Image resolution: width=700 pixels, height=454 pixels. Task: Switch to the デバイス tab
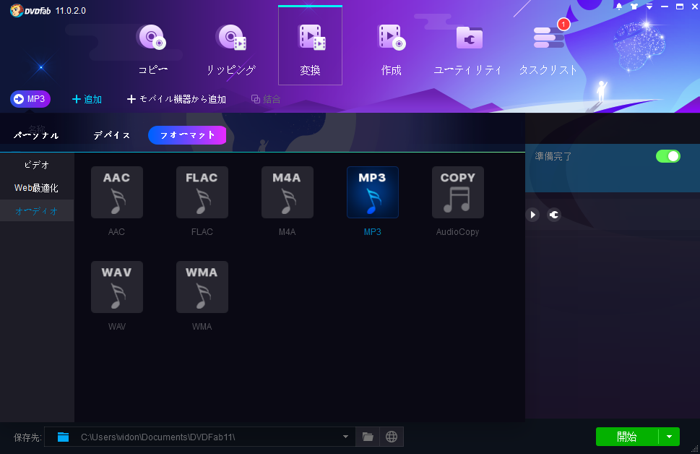coord(112,135)
